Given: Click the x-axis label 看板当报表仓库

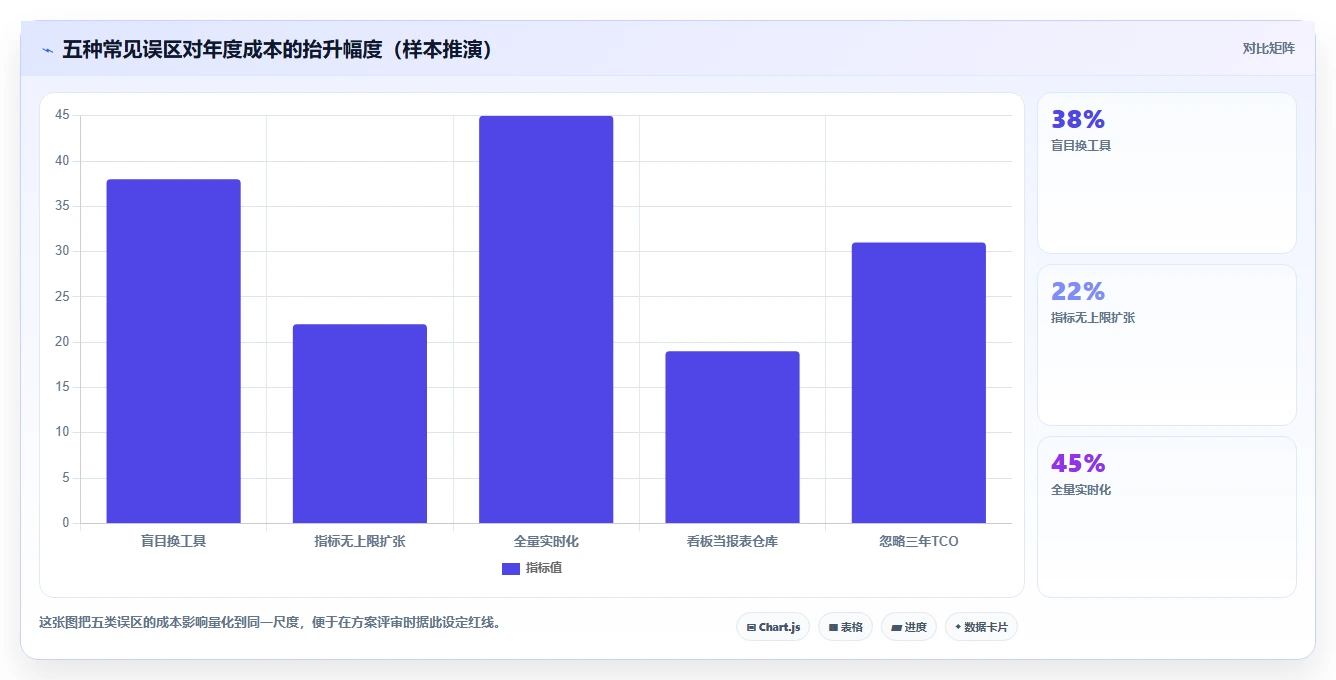Looking at the screenshot, I should (732, 541).
